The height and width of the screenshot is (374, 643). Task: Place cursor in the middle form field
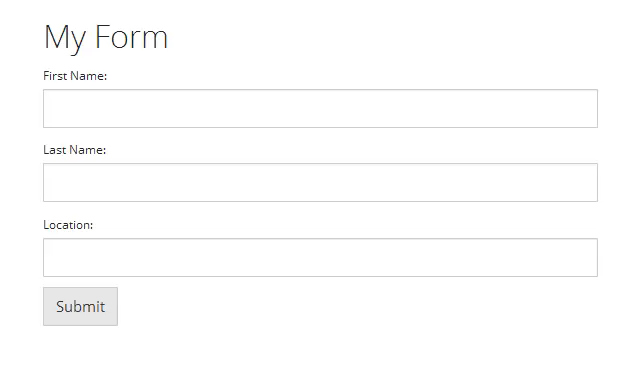320,182
